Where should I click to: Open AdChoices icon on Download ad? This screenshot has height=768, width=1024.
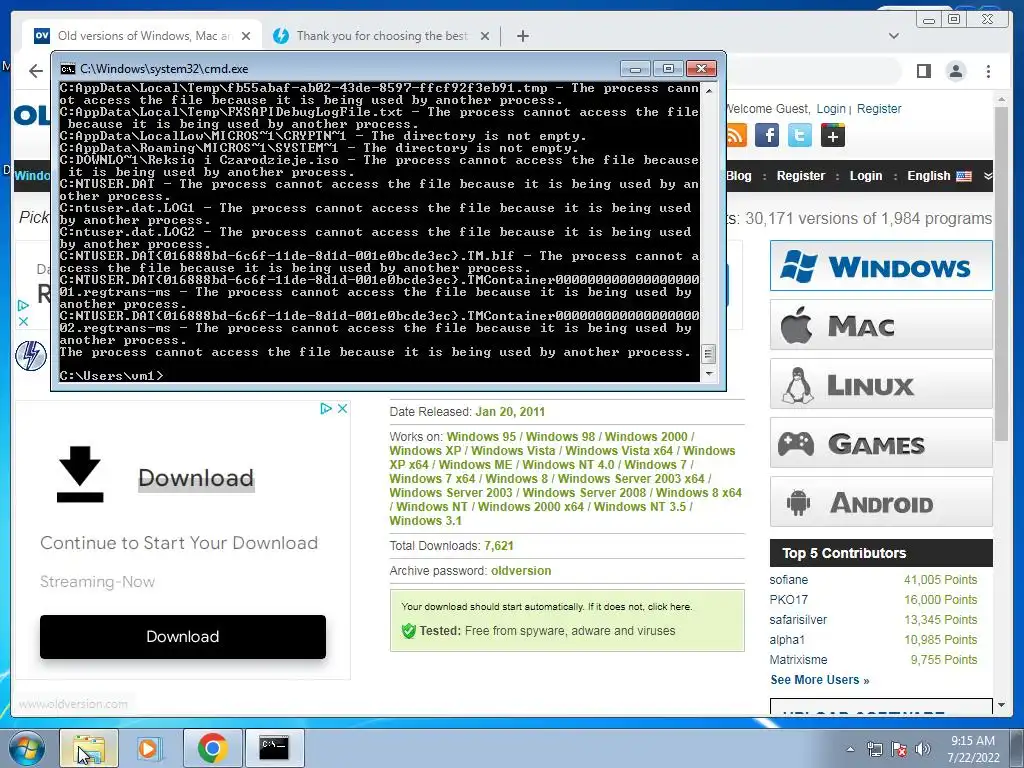pyautogui.click(x=326, y=408)
